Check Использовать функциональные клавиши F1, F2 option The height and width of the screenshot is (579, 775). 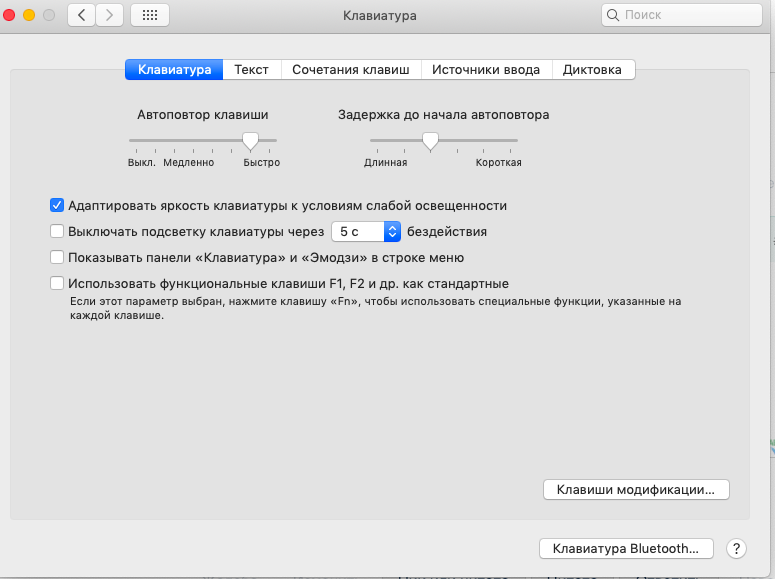point(57,283)
